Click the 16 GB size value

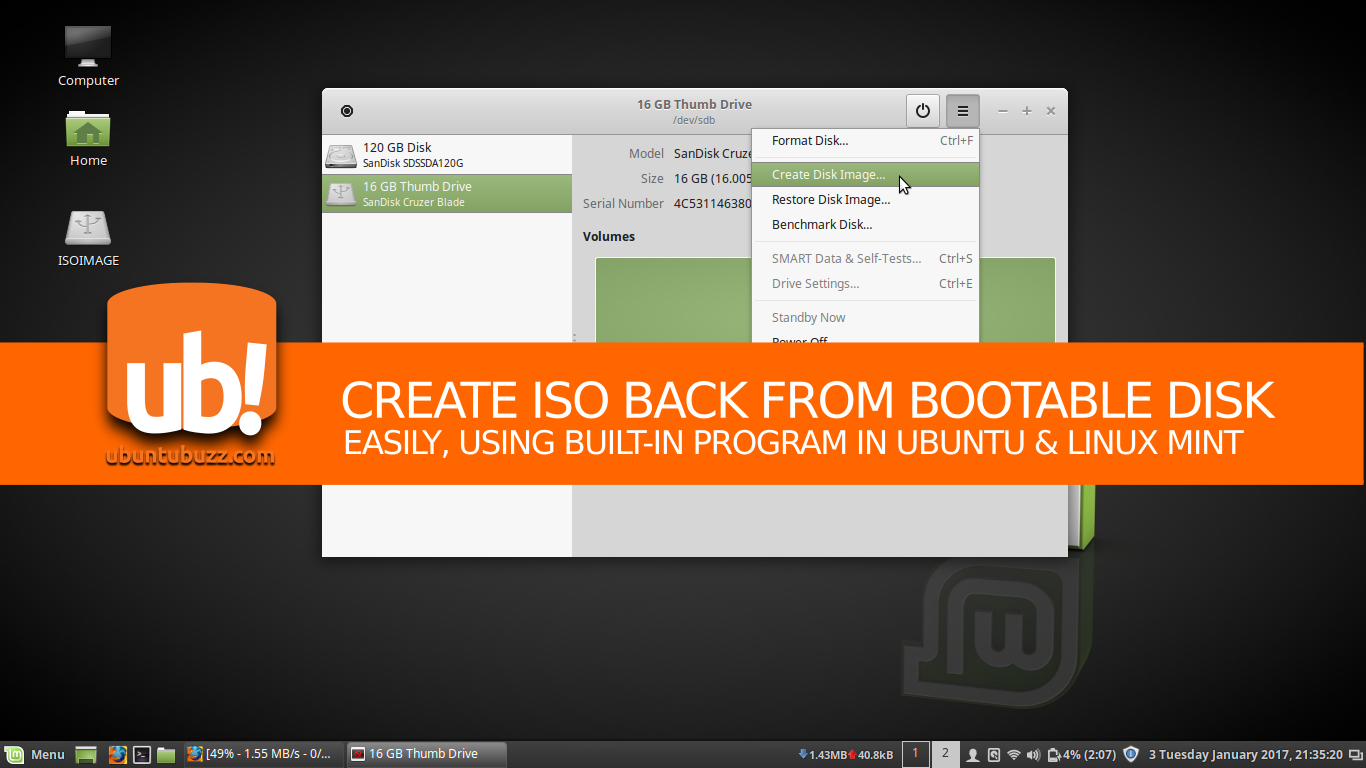(712, 179)
